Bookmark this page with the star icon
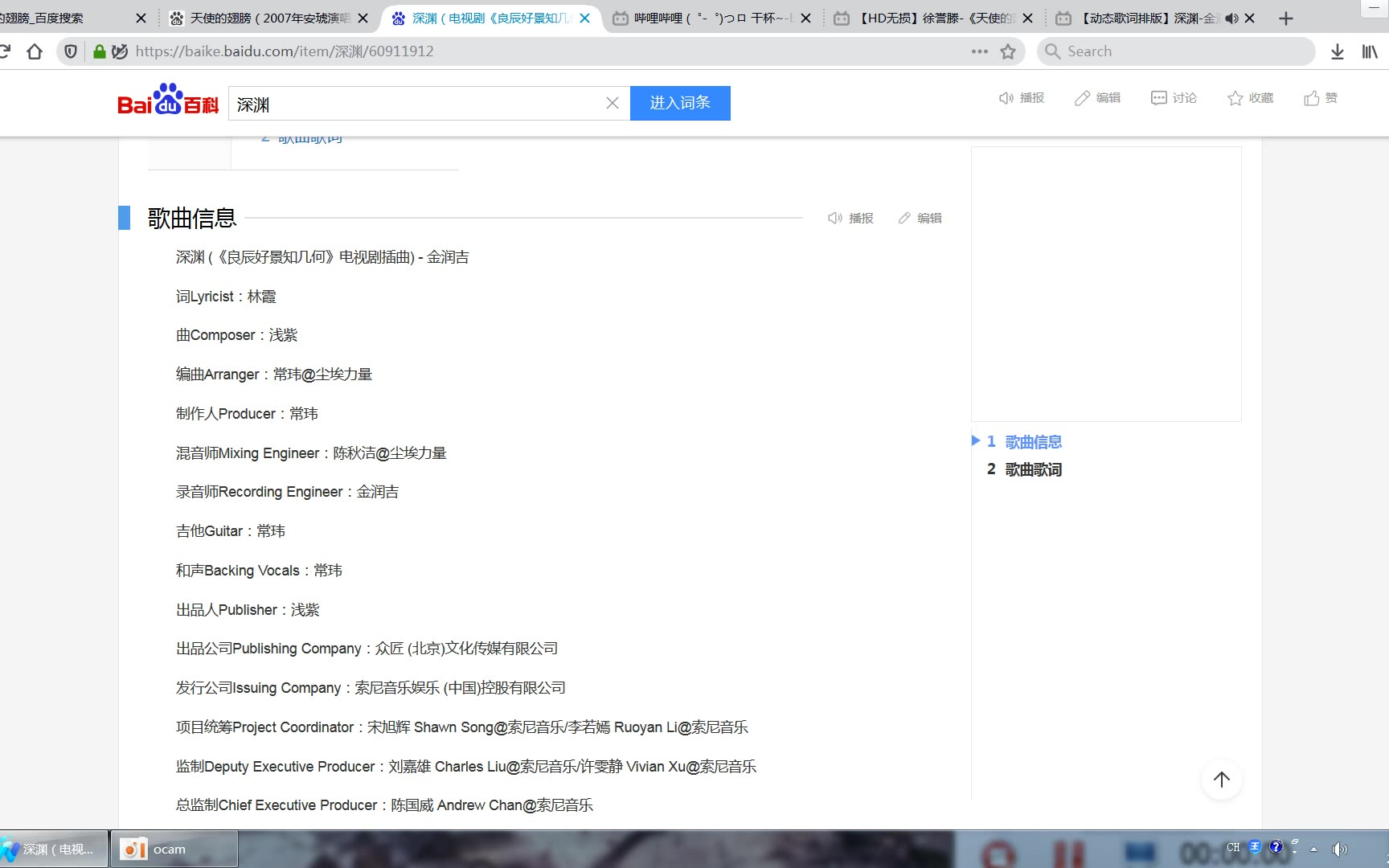The height and width of the screenshot is (868, 1389). (x=1008, y=51)
